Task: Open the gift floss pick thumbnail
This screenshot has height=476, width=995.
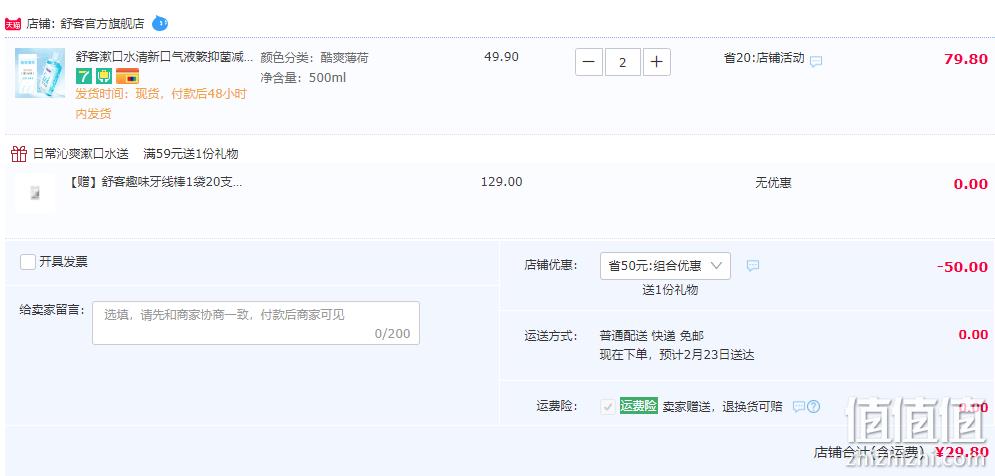Action: click(35, 194)
